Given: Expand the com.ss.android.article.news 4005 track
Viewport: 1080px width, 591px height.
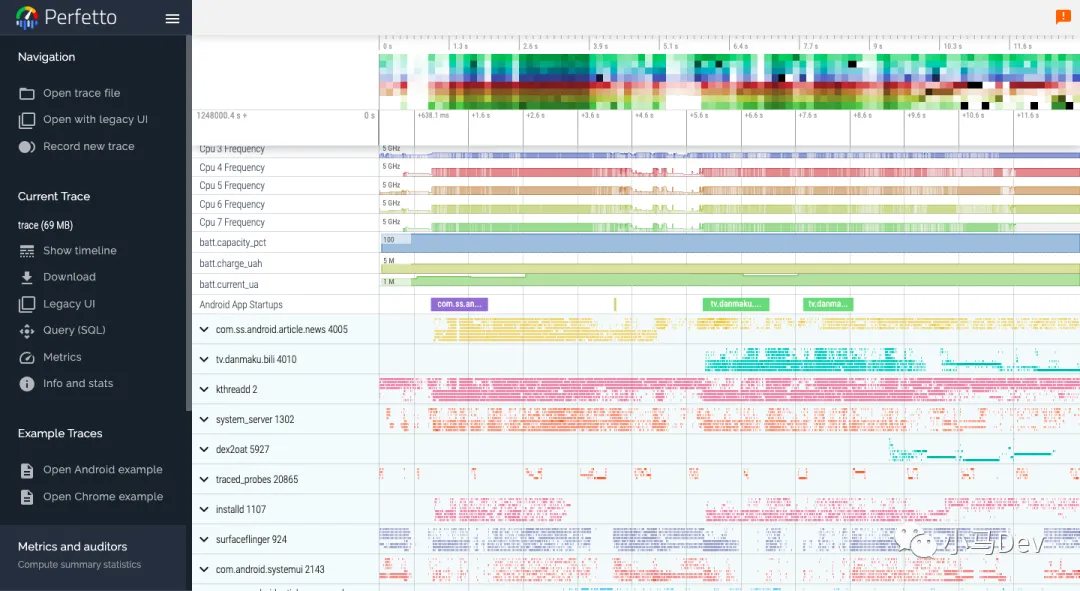Looking at the screenshot, I should point(205,329).
